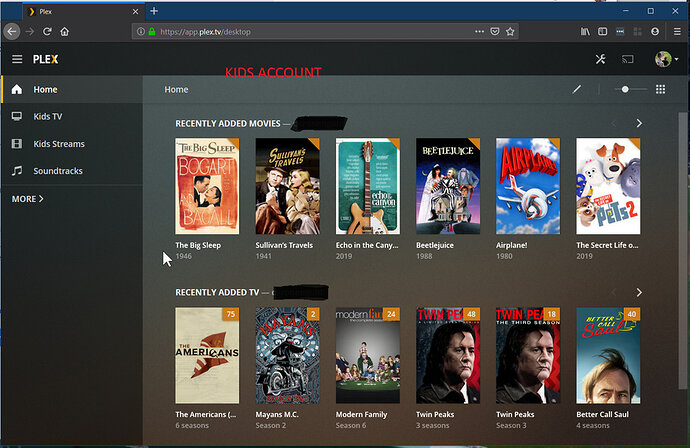
Task: Click the edit pencil icon
Action: pos(576,89)
